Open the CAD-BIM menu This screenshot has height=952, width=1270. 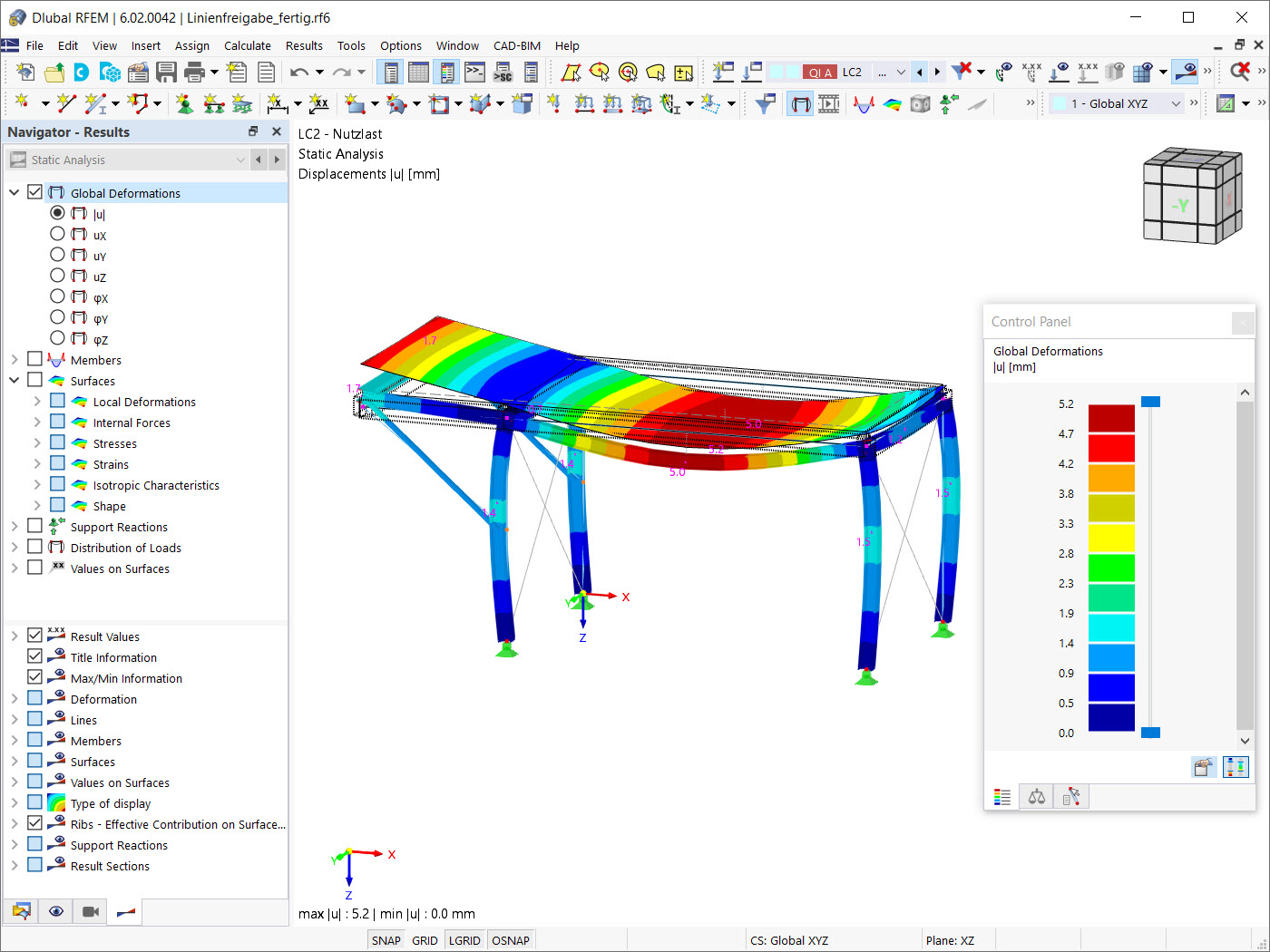coord(517,45)
